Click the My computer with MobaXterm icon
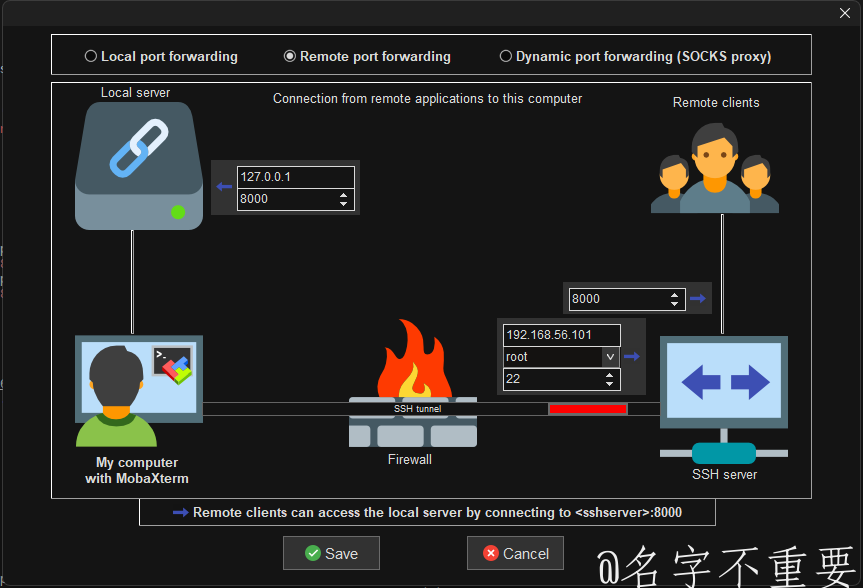863x588 pixels. point(139,391)
